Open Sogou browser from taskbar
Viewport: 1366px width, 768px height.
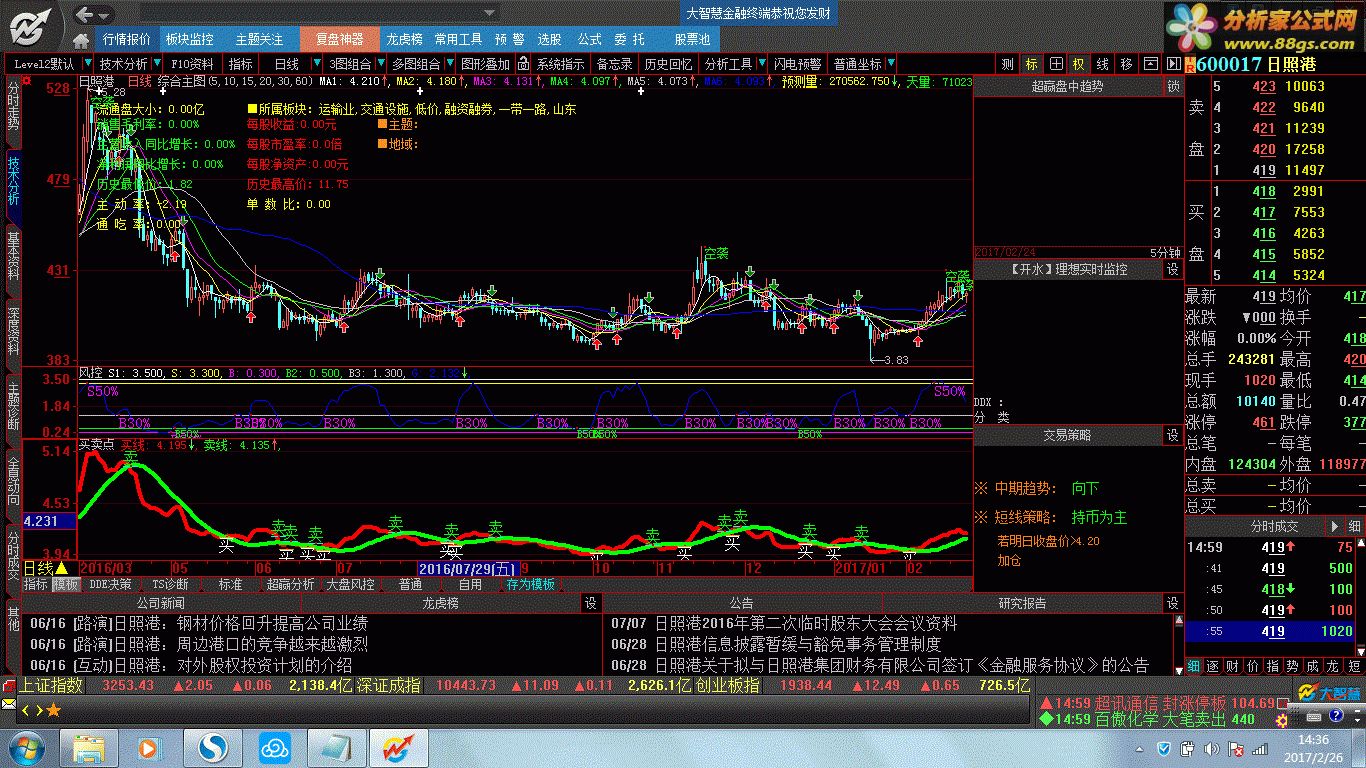213,747
